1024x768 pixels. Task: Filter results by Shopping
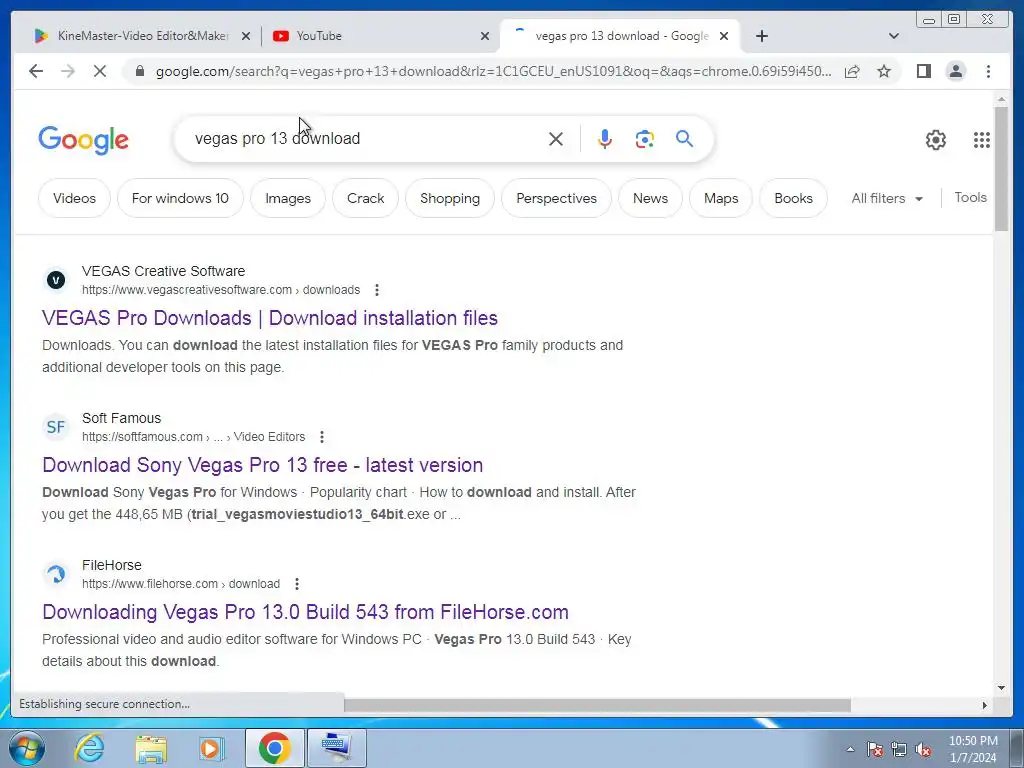coord(450,199)
